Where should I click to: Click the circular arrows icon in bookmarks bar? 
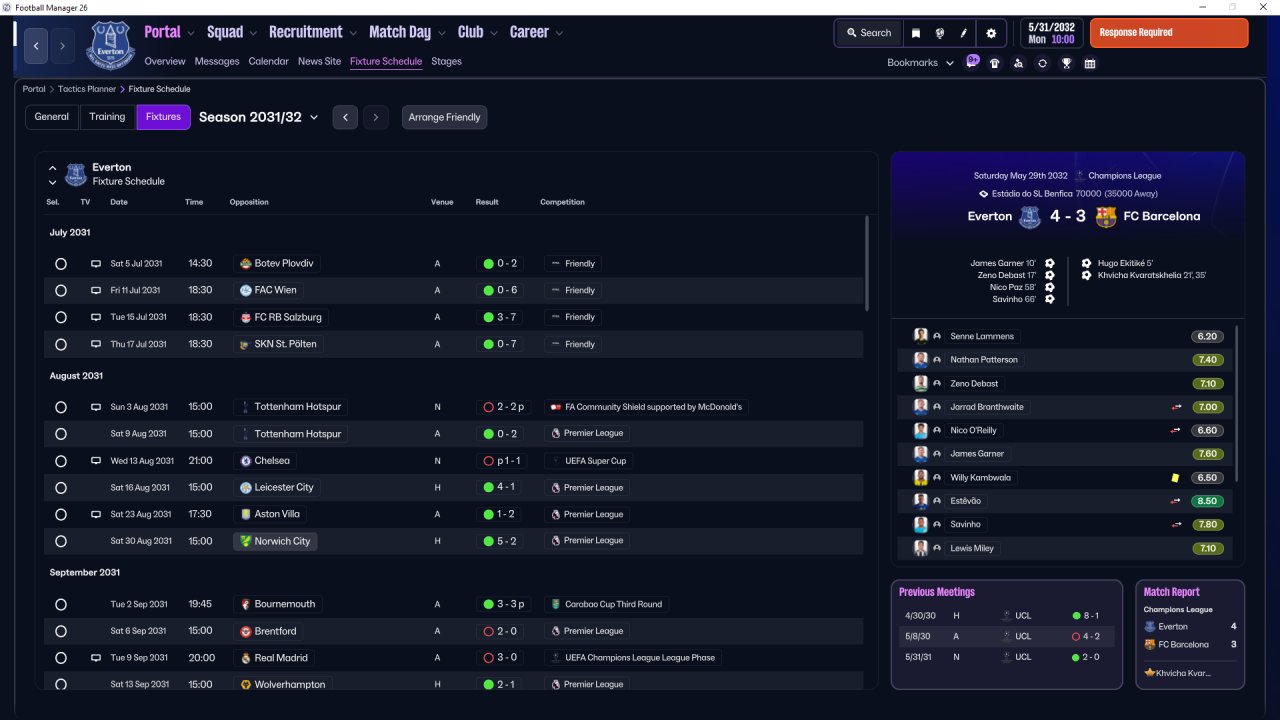click(1042, 63)
